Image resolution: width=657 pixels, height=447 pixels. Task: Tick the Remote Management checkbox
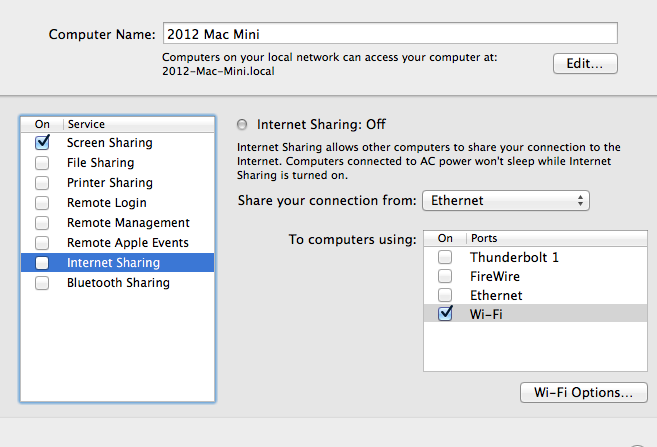(42, 222)
